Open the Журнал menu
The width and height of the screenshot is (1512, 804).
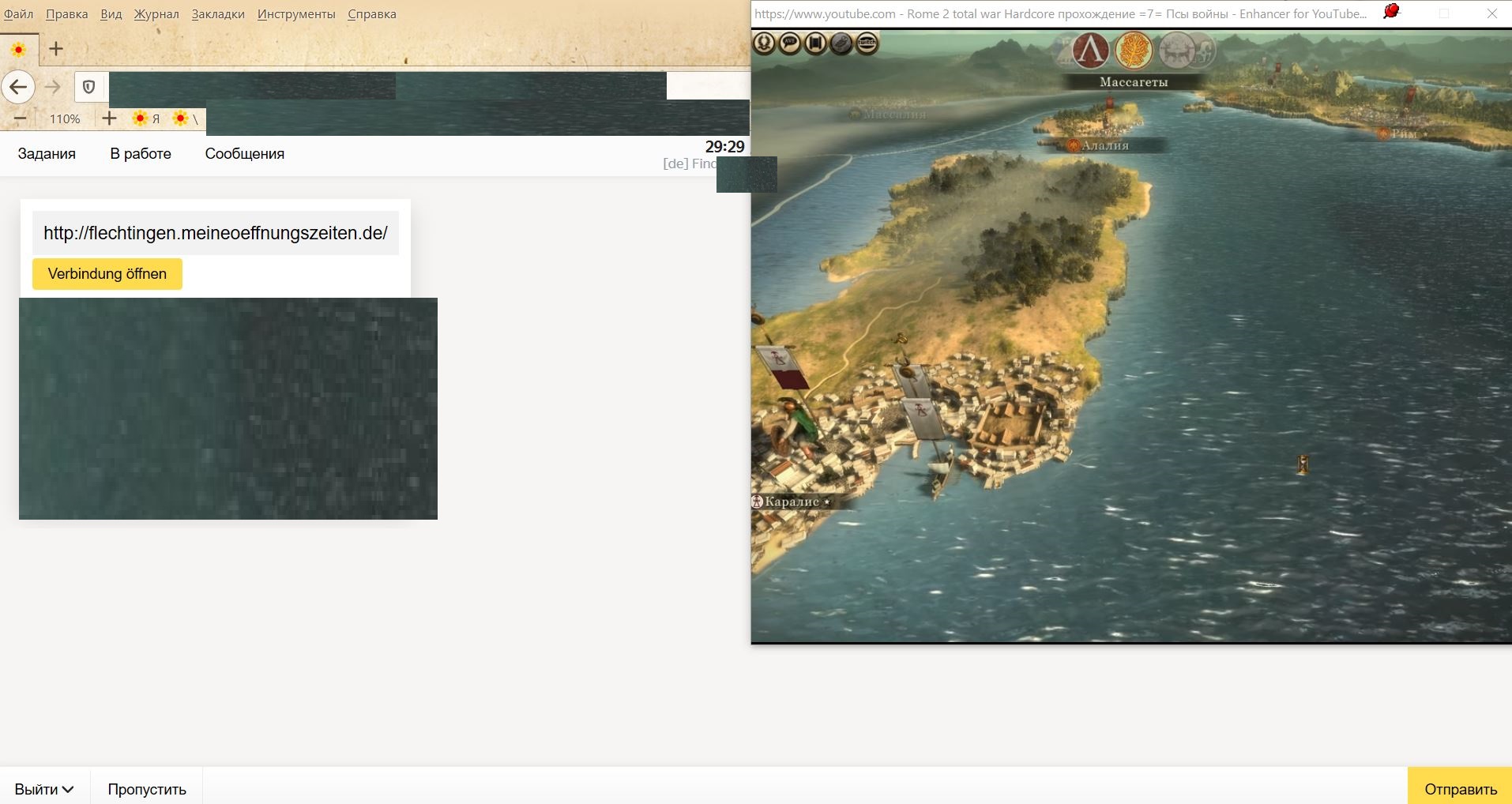pos(156,14)
